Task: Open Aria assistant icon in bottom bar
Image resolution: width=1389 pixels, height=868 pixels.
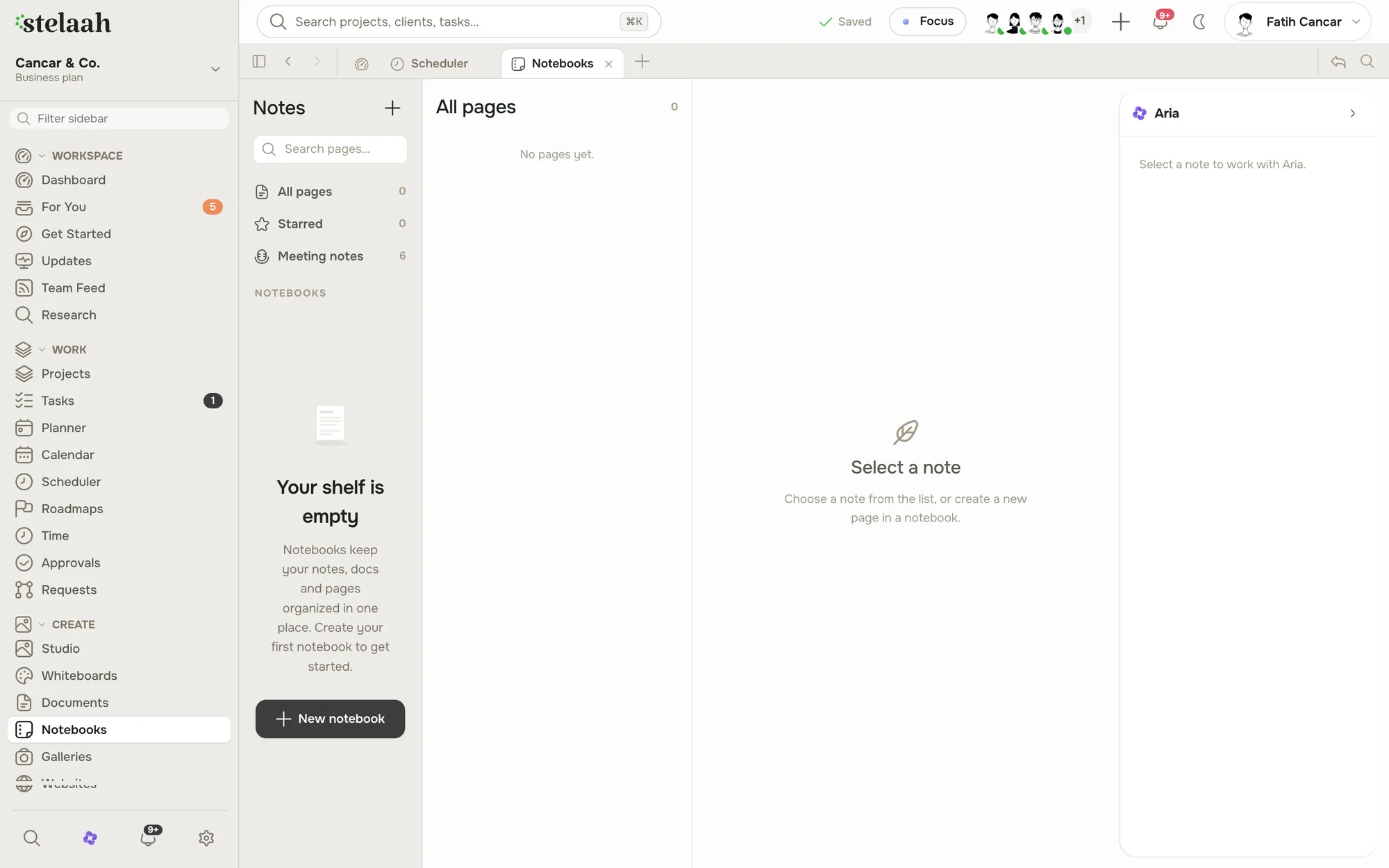Action: 90,838
